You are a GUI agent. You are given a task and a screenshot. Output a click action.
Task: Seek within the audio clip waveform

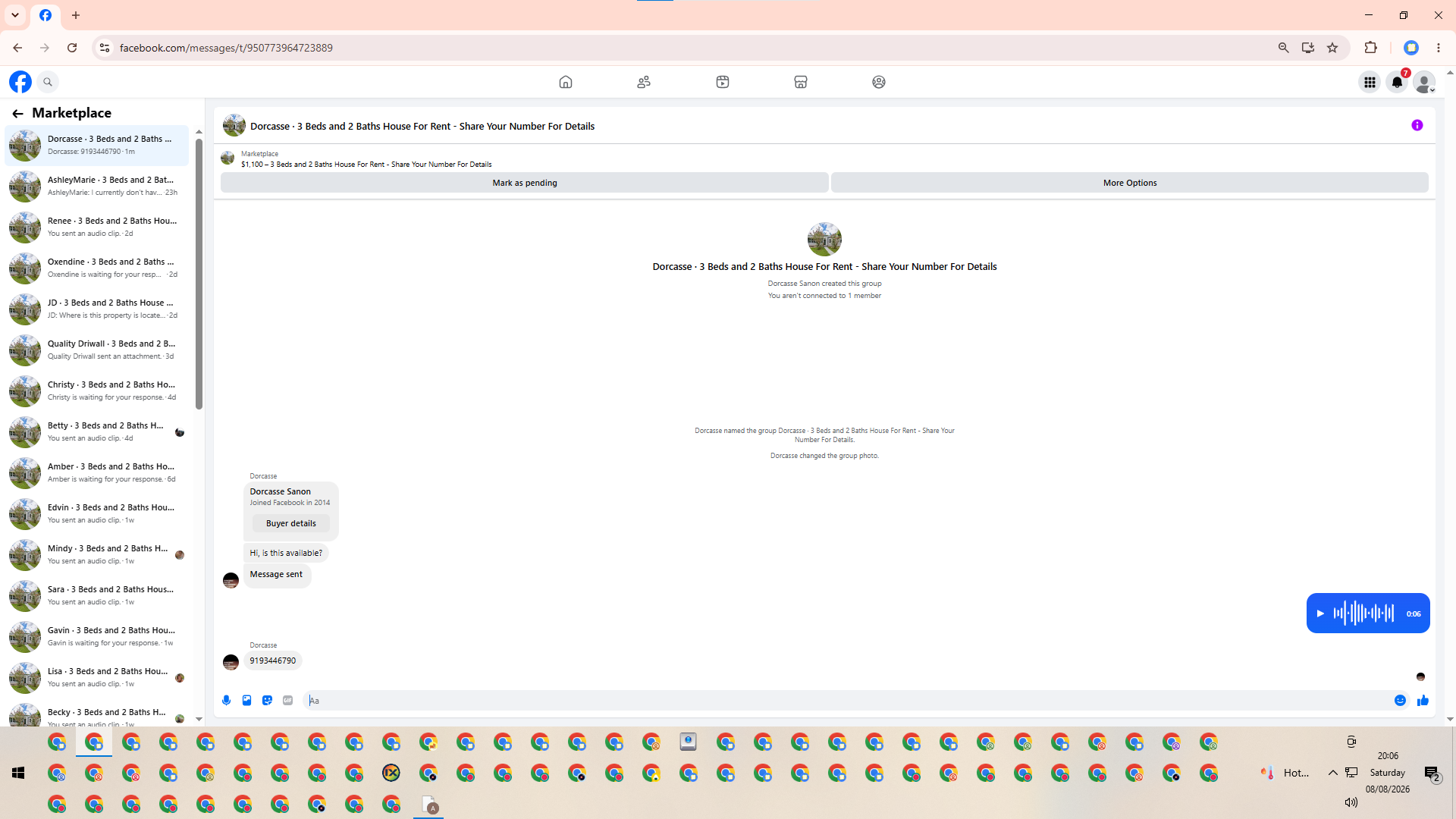click(x=1363, y=613)
